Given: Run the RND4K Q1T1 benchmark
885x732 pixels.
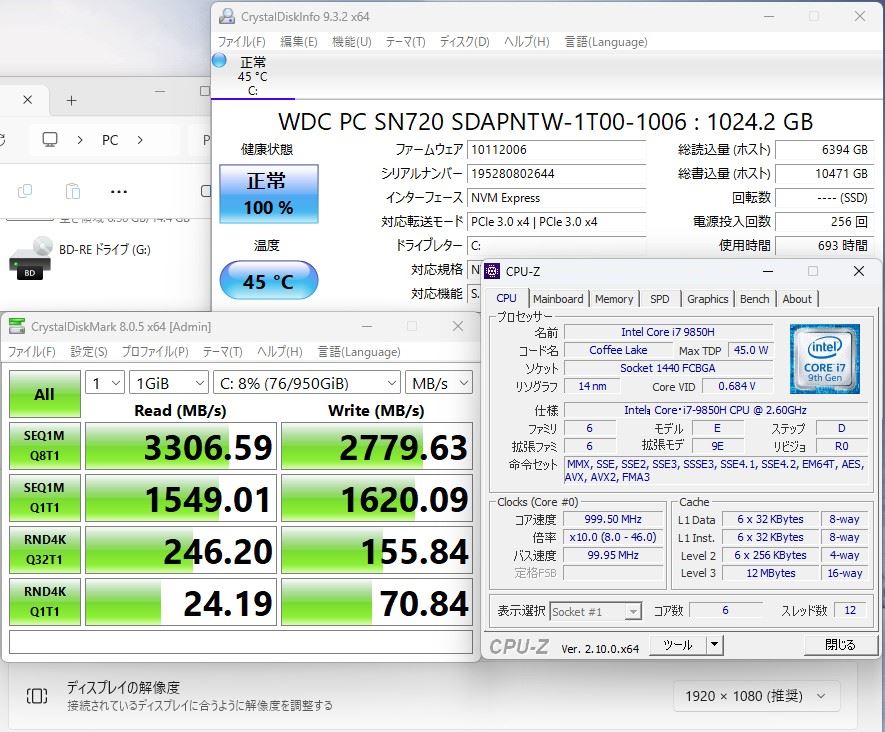Looking at the screenshot, I should [x=45, y=602].
